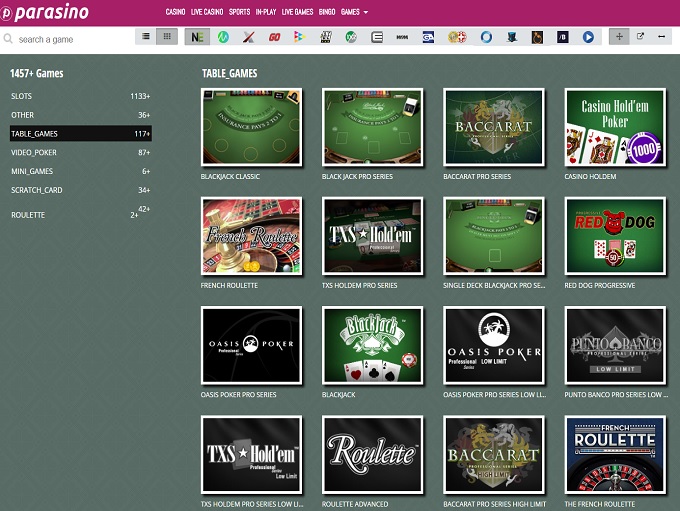Open the Live Casino menu item
The height and width of the screenshot is (511, 680).
[x=208, y=12]
